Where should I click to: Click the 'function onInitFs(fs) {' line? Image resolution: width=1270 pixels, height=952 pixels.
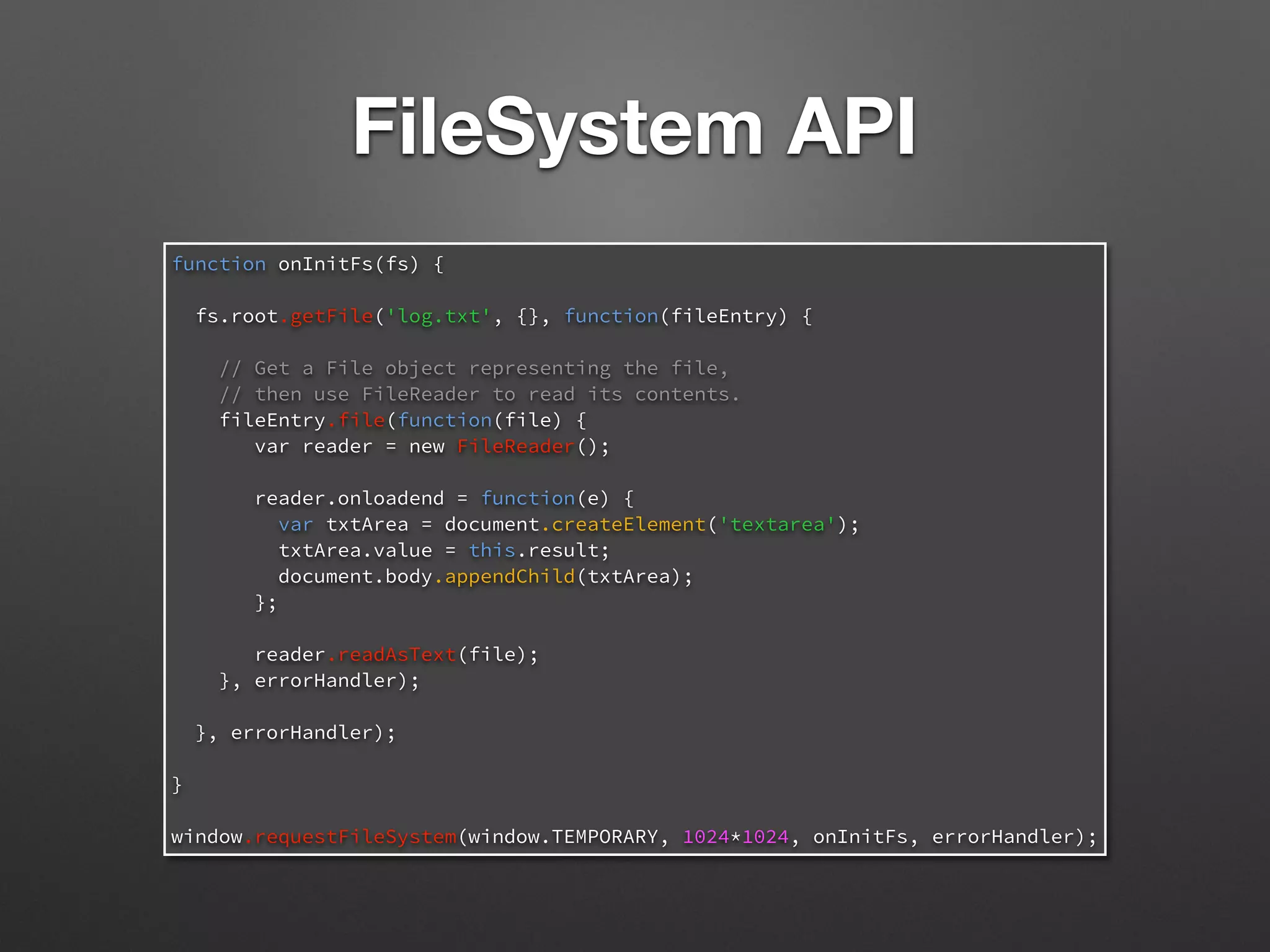(x=308, y=265)
